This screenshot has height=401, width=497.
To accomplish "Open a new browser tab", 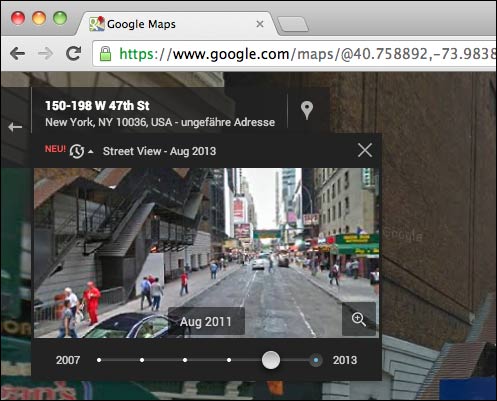I will 293,24.
